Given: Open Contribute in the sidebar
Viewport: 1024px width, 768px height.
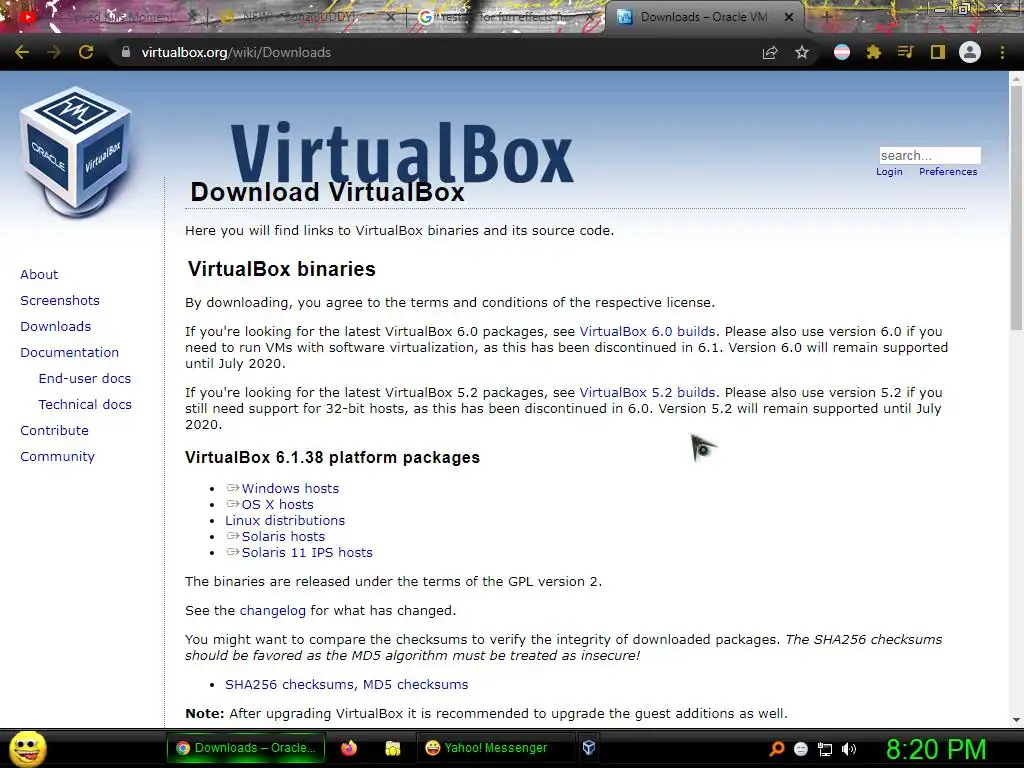Looking at the screenshot, I should click(54, 431).
